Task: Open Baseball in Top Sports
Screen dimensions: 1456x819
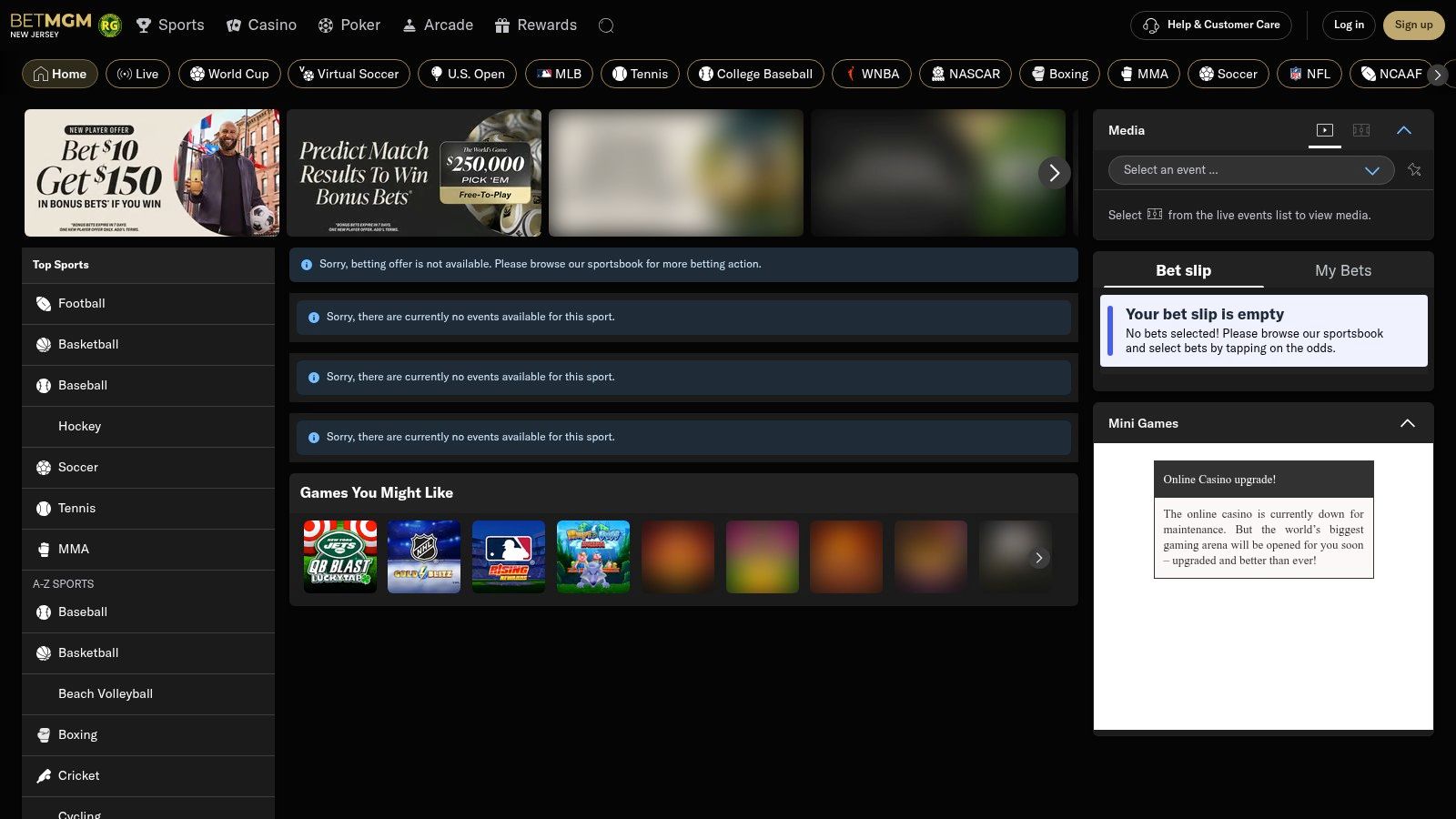Action: tap(148, 386)
